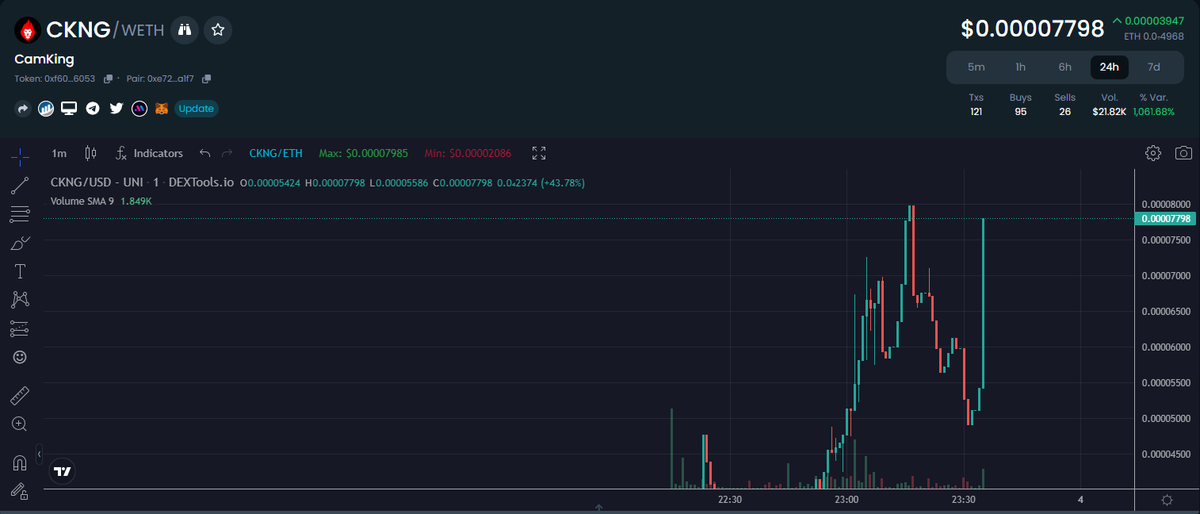Image resolution: width=1200 pixels, height=514 pixels.
Task: Open the 1m interval dropdown
Action: [x=59, y=153]
